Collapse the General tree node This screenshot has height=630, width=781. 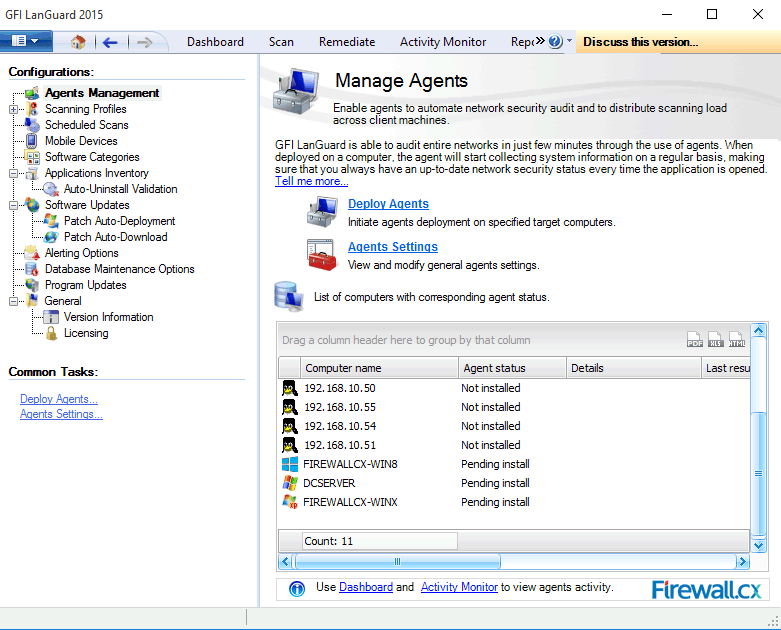coord(13,301)
